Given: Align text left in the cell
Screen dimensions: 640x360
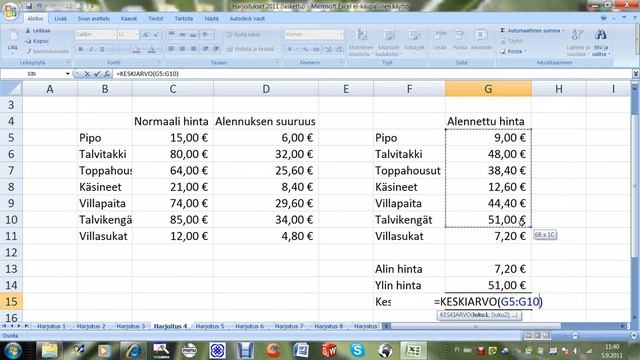Looking at the screenshot, I should pos(171,49).
